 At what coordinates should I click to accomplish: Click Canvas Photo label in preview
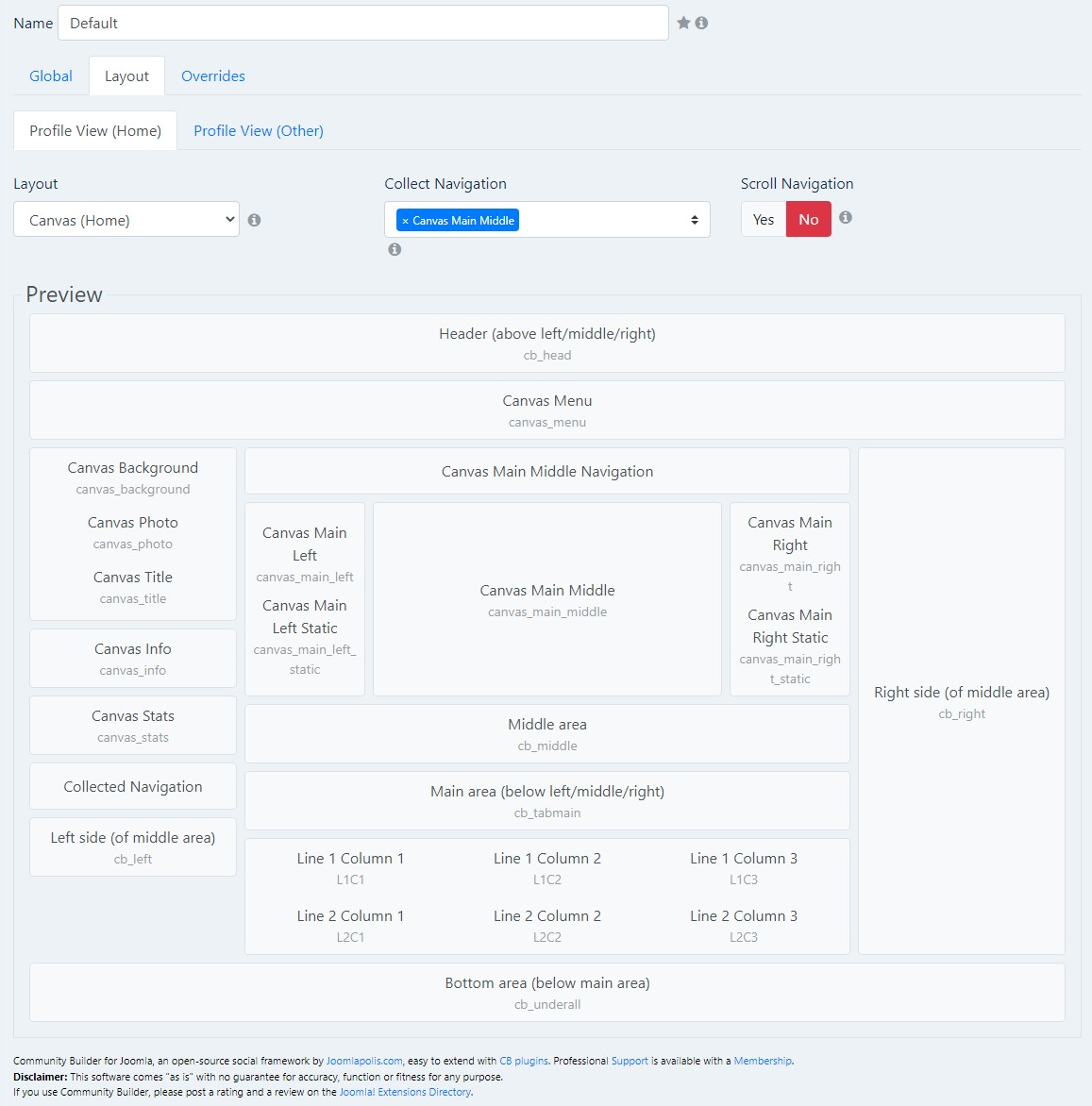pos(133,523)
